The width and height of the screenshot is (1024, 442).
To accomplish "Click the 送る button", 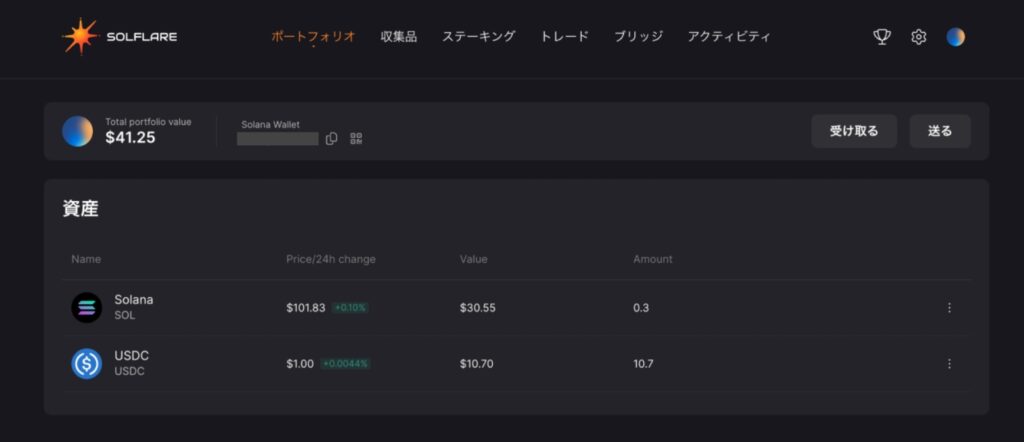I will coord(940,131).
